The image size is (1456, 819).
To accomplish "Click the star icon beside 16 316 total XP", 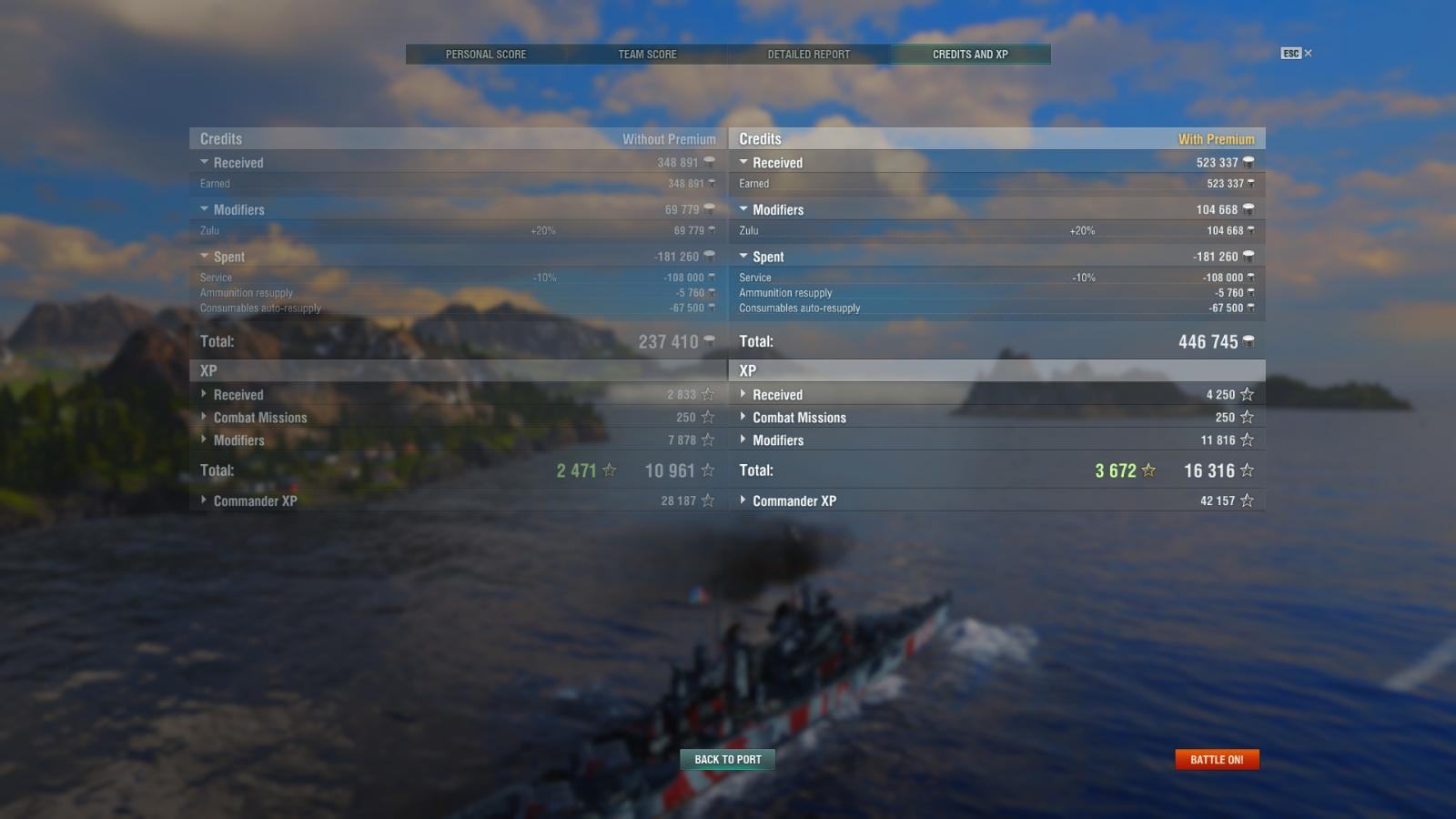I will [x=1247, y=470].
